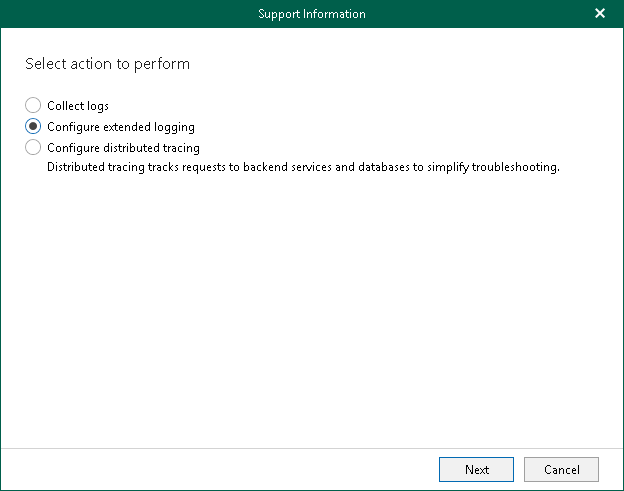Click the footer area left of Next

click(219, 470)
